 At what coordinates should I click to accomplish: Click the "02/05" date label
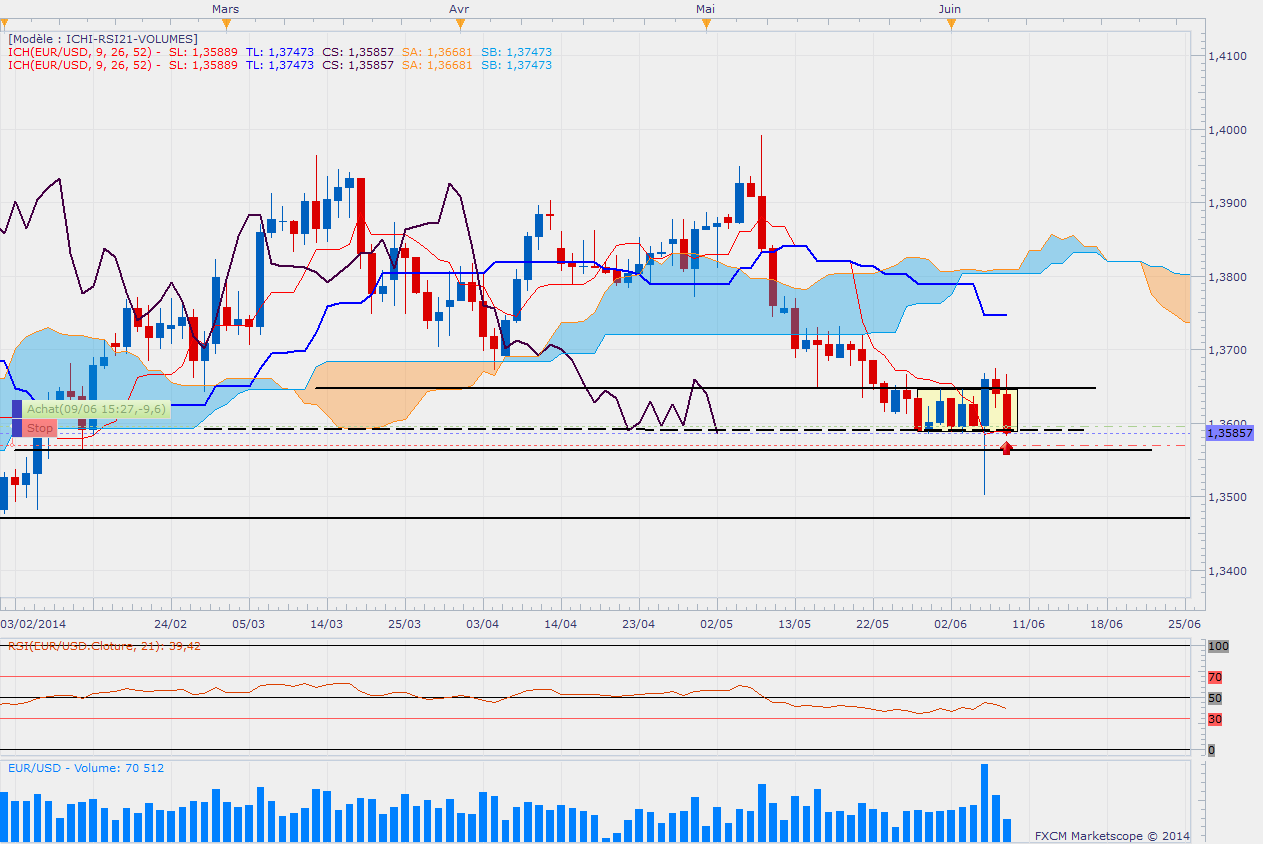point(717,623)
